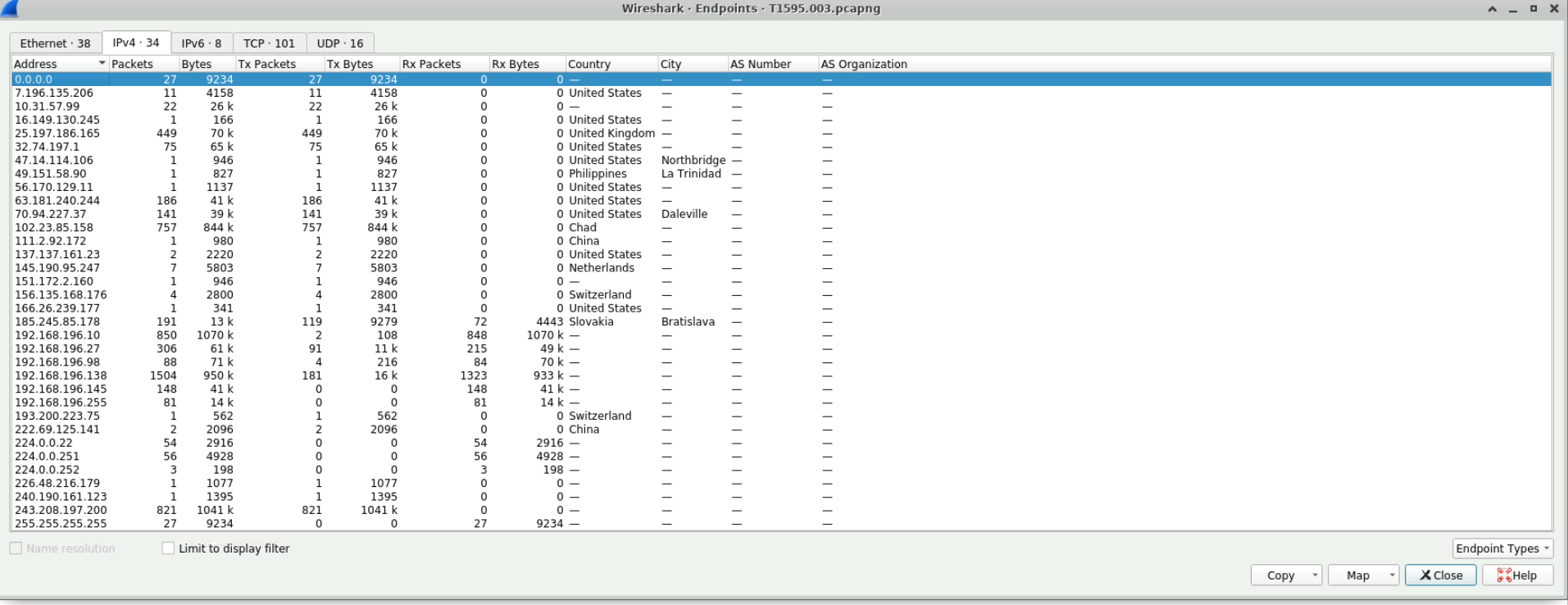This screenshot has height=605, width=1568.
Task: Sort by the Tx Bytes column header
Action: tap(361, 64)
